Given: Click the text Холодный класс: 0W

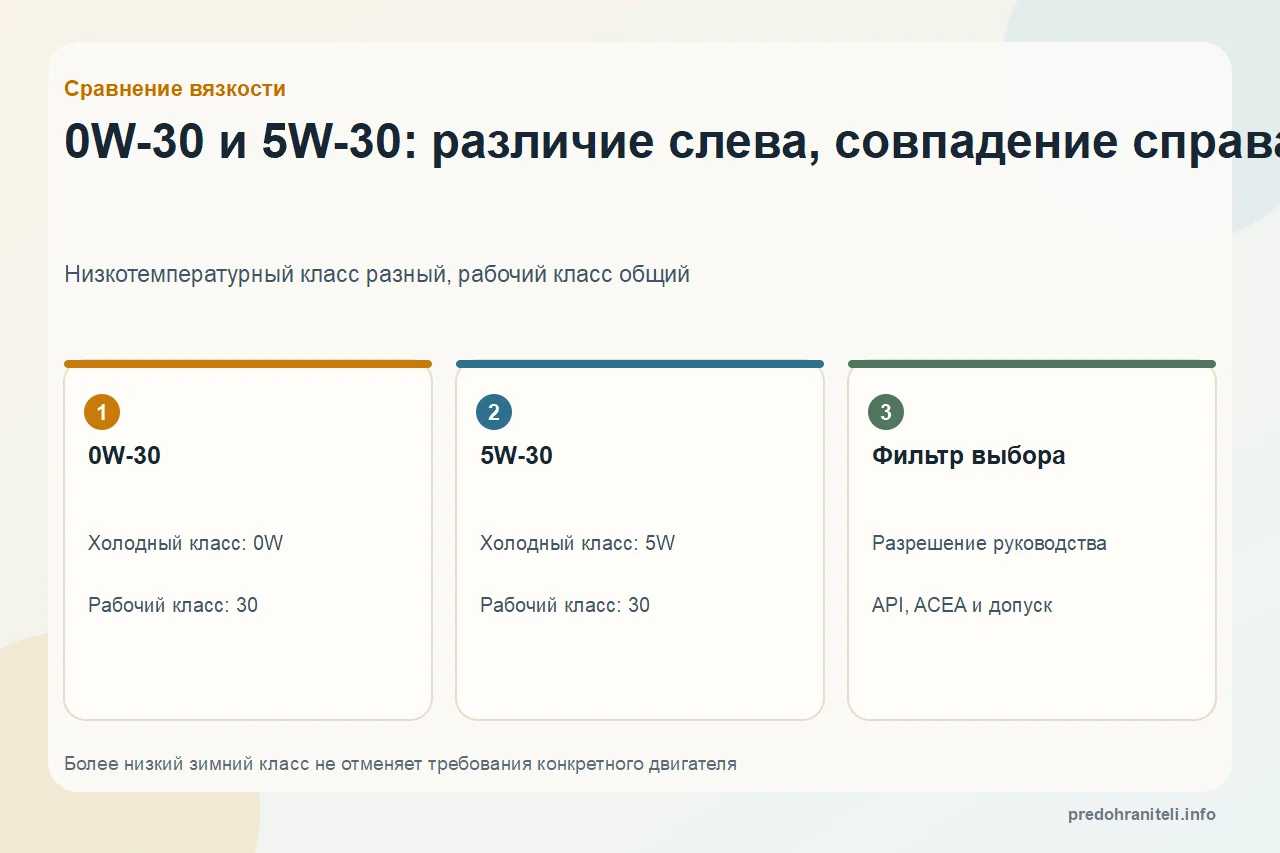Looking at the screenshot, I should pyautogui.click(x=186, y=543).
